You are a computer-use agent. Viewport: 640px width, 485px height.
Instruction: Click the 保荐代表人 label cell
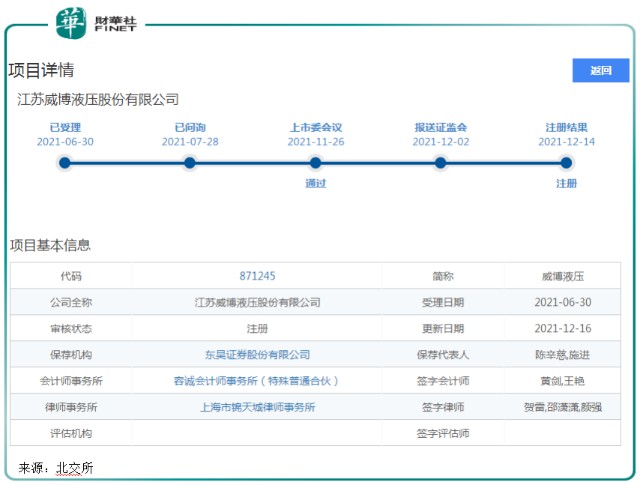443,354
